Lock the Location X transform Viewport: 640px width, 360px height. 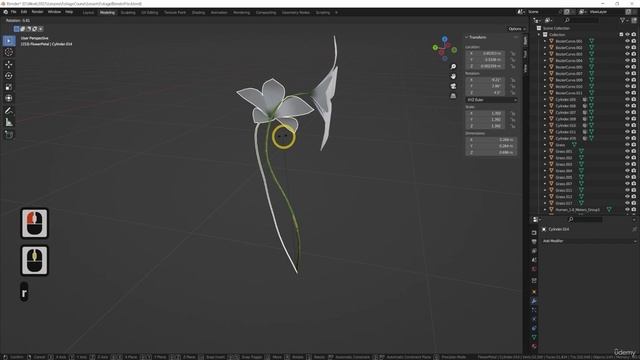513,53
